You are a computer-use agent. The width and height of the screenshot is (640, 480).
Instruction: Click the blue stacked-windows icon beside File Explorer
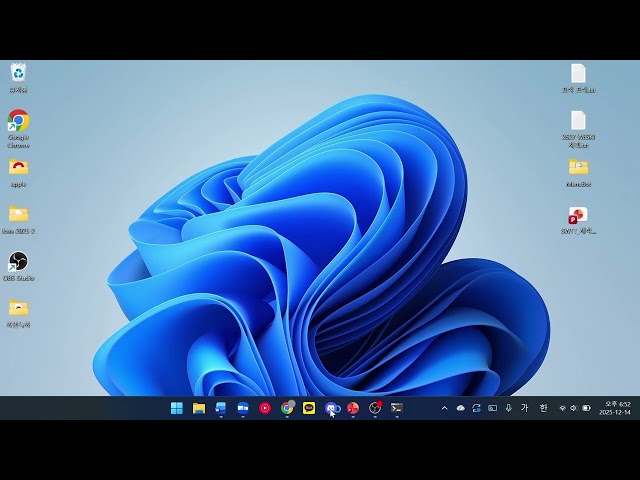[x=221, y=408]
